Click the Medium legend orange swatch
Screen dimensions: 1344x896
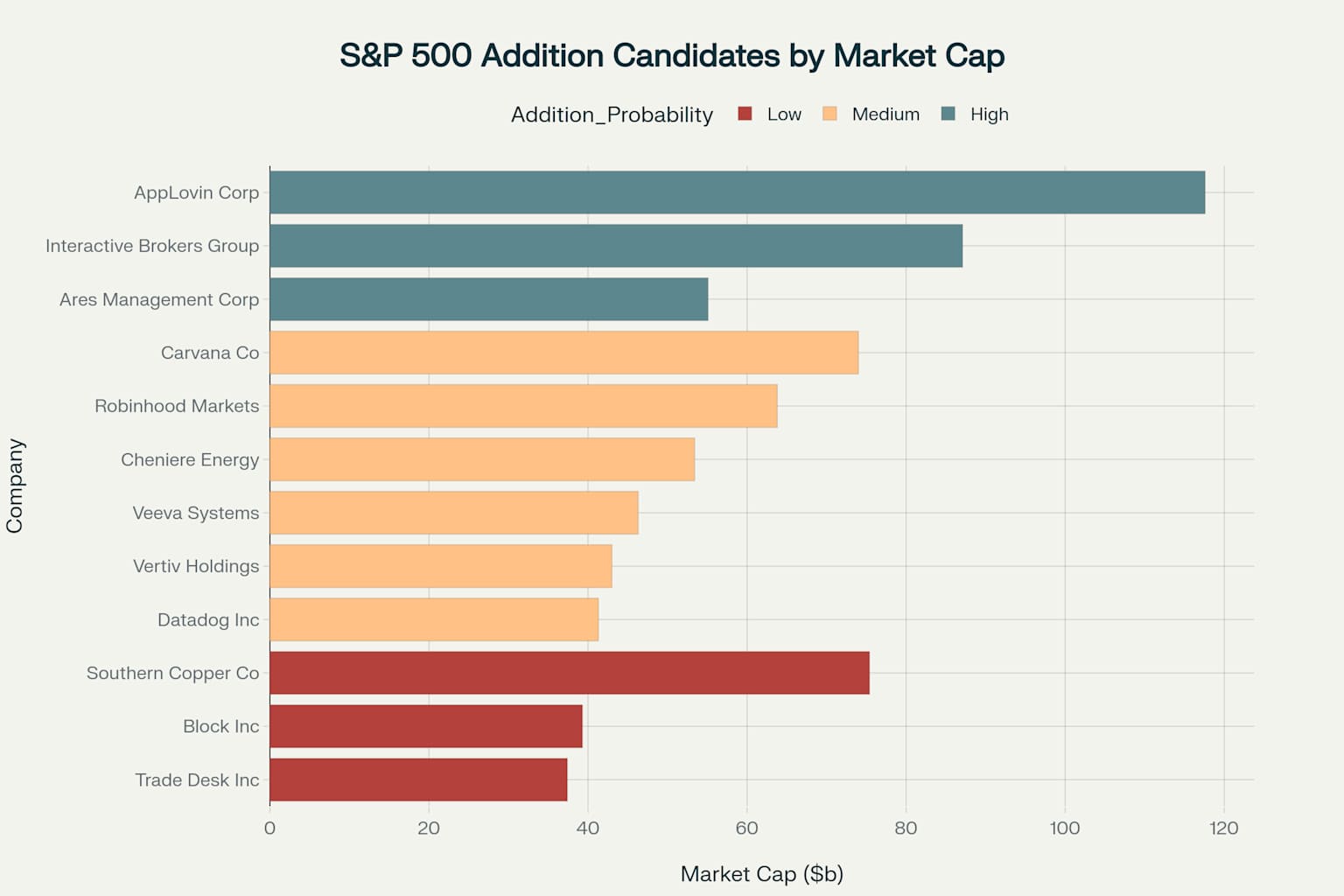[829, 114]
